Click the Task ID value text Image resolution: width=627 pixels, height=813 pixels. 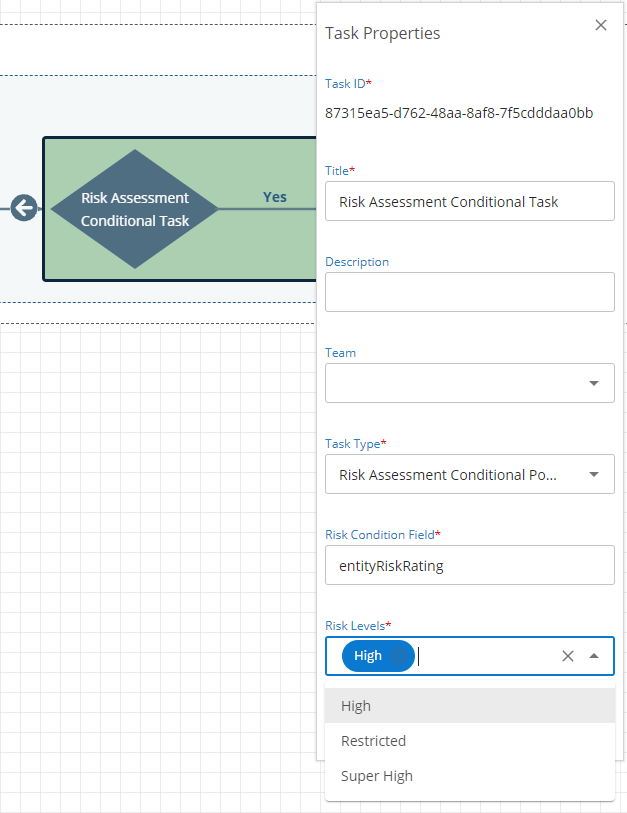tap(459, 113)
